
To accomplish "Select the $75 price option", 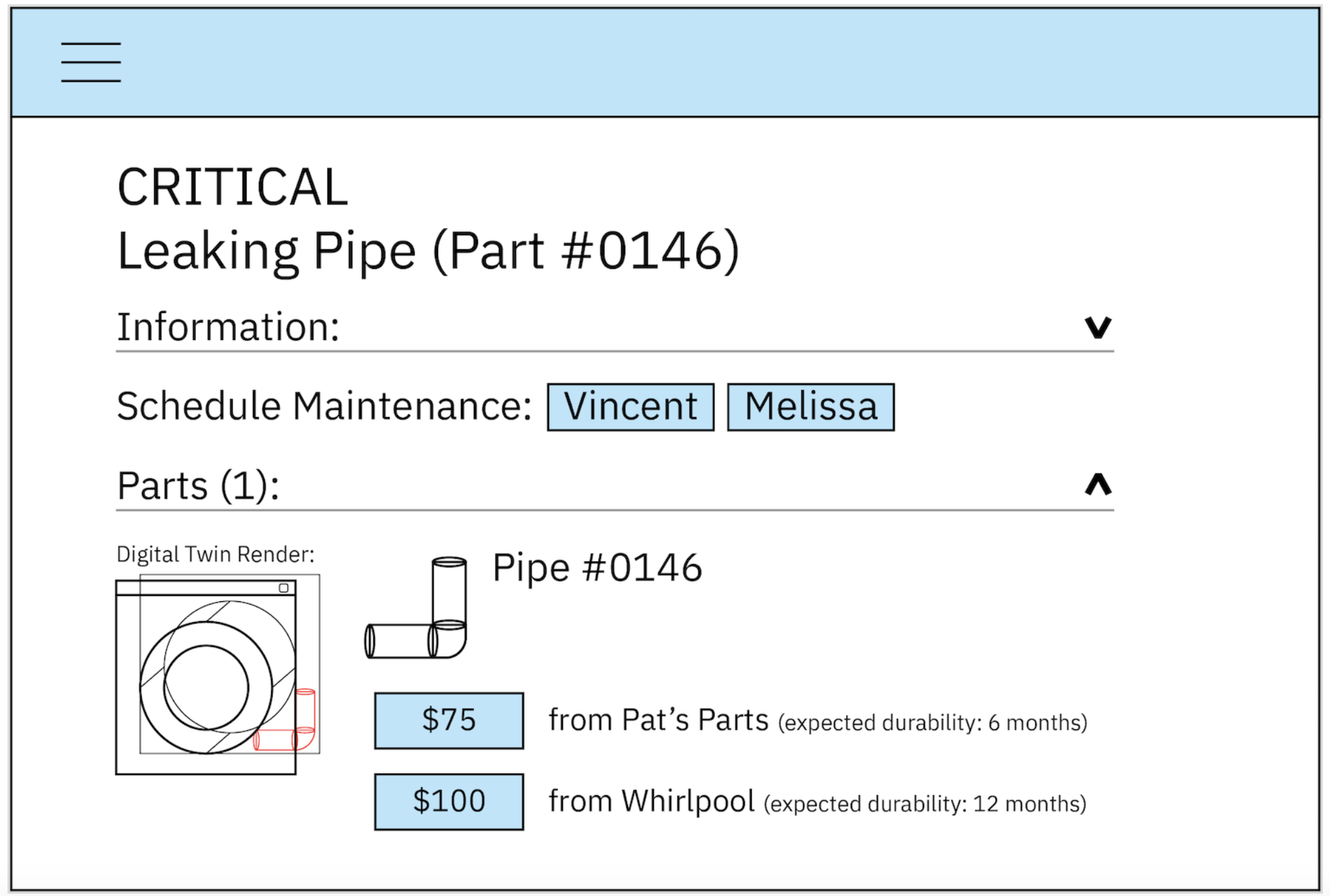I will (449, 721).
